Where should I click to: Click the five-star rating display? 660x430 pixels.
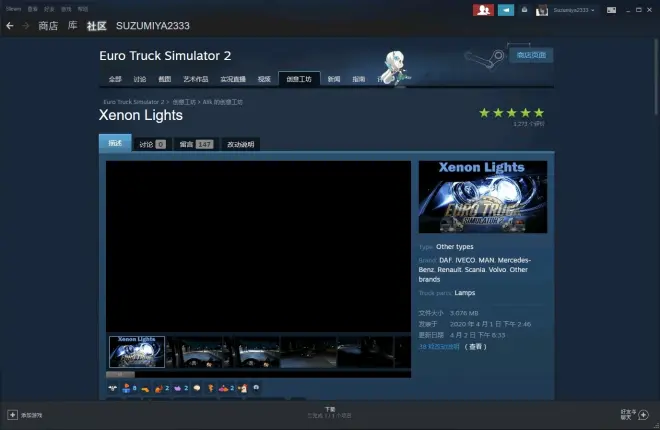512,113
